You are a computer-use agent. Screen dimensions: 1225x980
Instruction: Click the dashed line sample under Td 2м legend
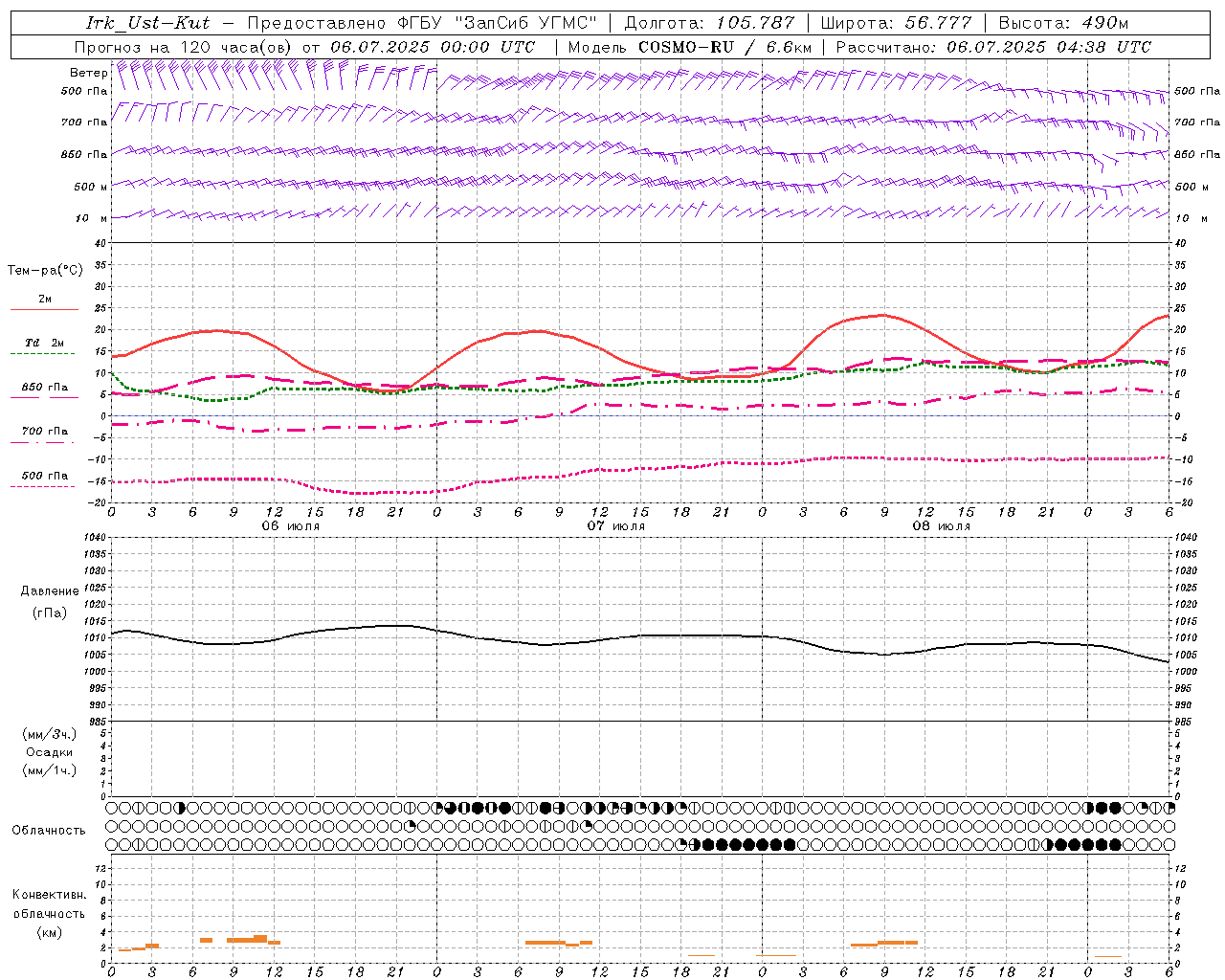pyautogui.click(x=43, y=354)
